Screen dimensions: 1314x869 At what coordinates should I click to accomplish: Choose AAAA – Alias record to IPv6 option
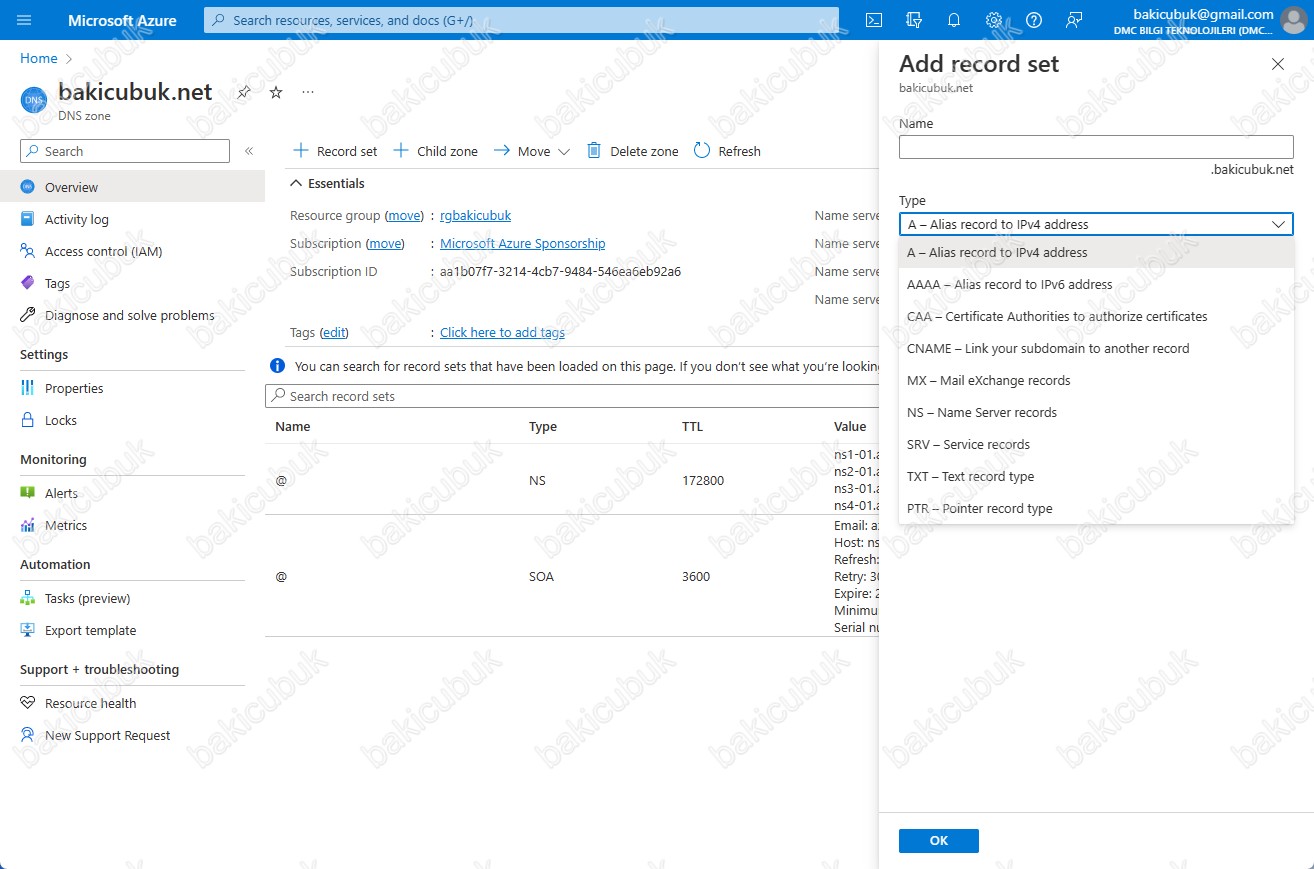pyautogui.click(x=1096, y=284)
